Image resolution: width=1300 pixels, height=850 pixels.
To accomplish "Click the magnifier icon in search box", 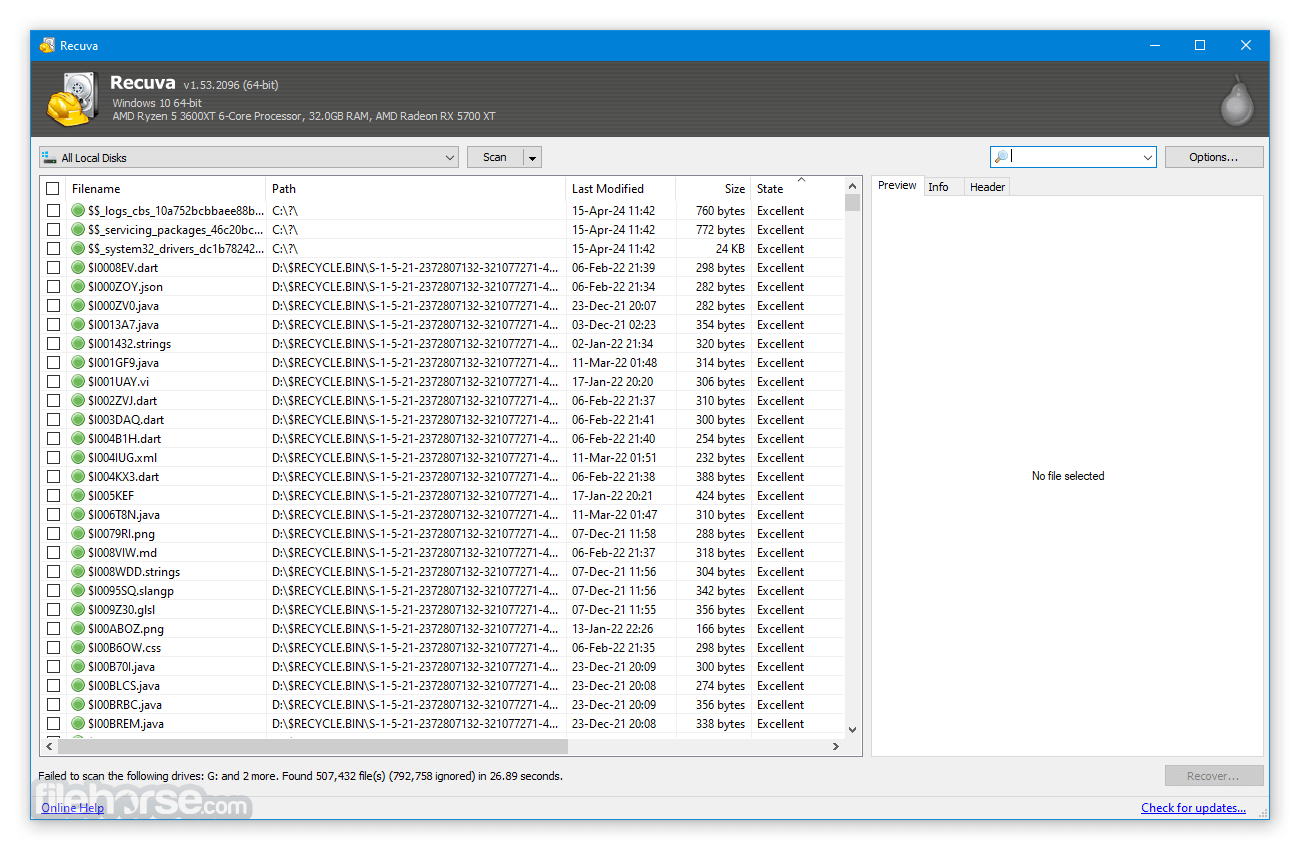I will coord(1000,157).
